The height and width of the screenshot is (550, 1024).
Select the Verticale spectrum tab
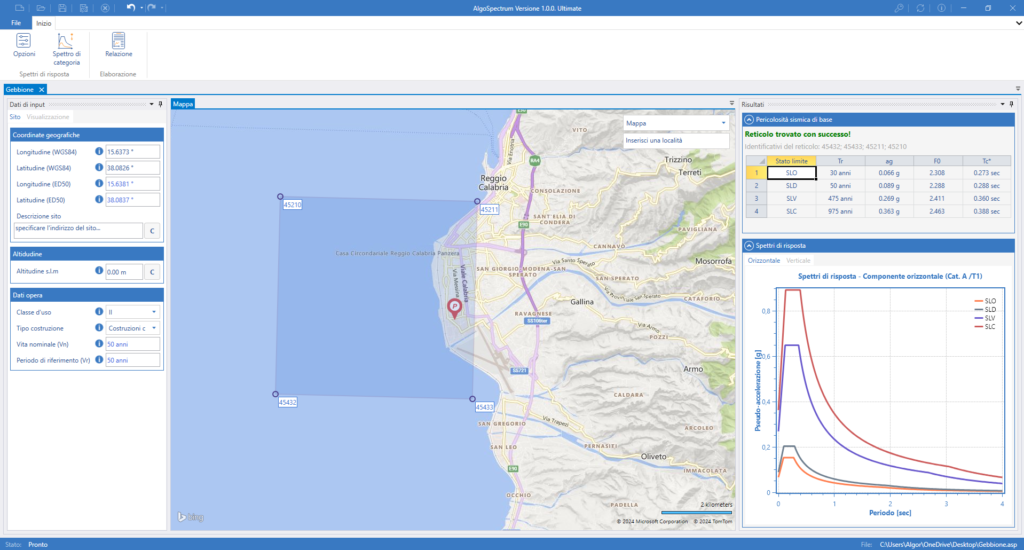click(x=798, y=260)
